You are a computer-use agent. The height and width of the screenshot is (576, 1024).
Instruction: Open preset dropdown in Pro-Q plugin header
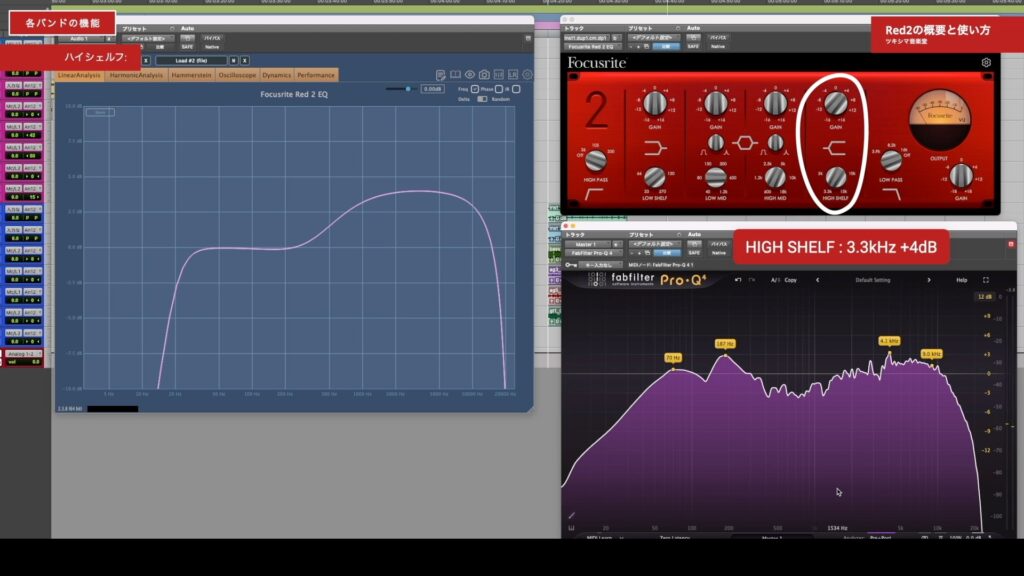654,244
